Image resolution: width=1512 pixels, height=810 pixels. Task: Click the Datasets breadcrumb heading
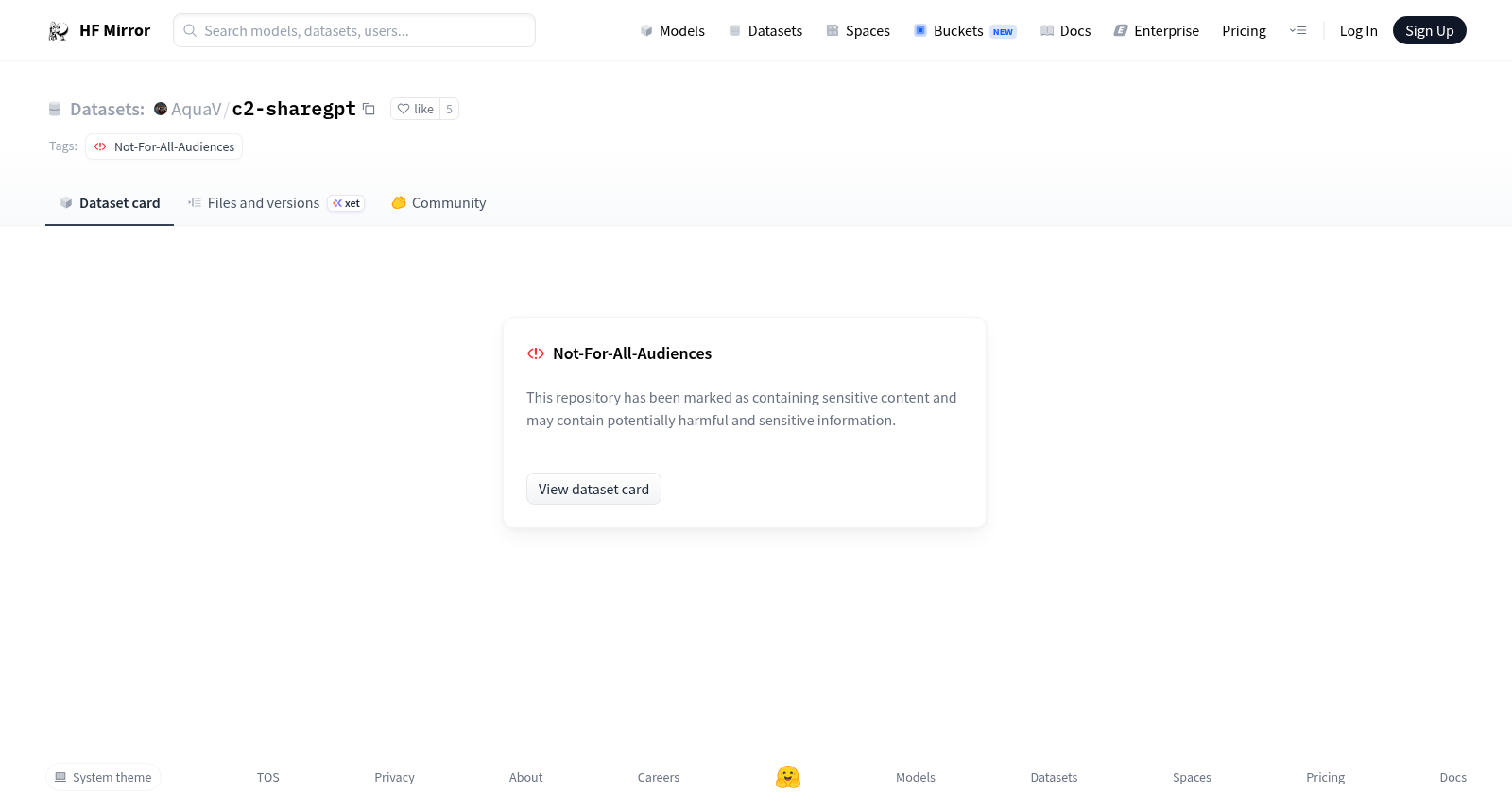[107, 110]
